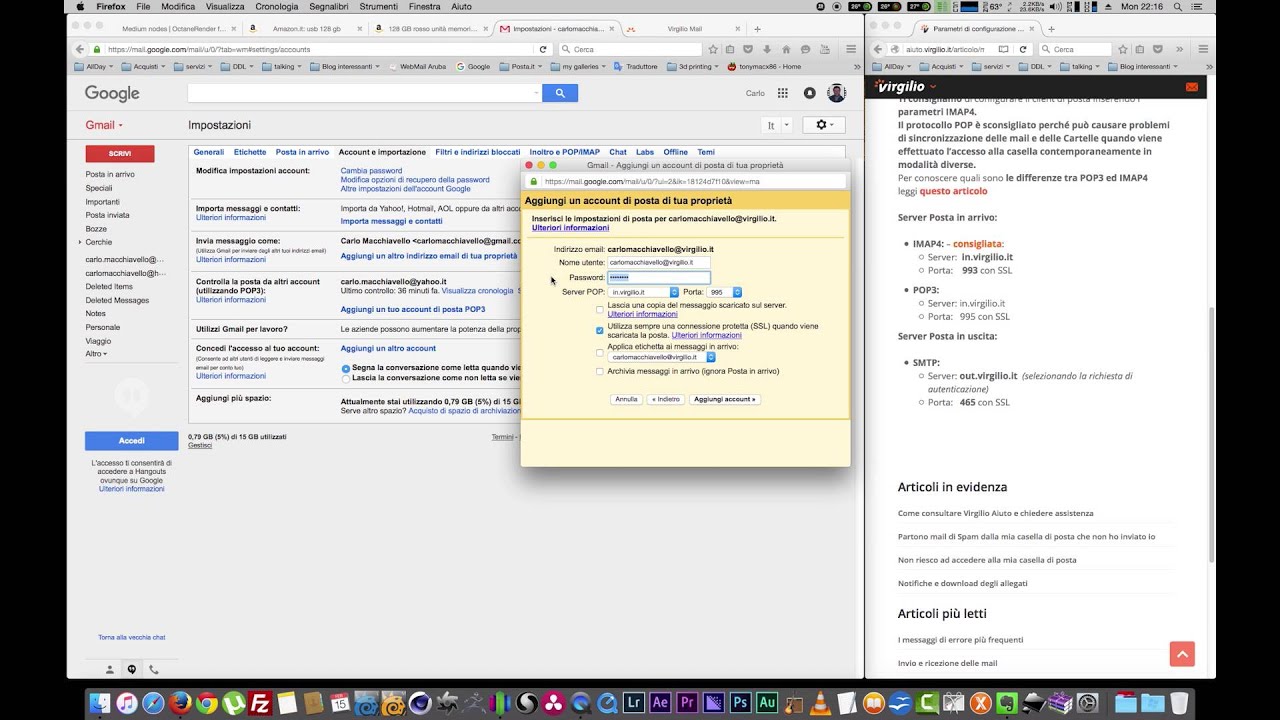Switch to 'Filtri e indirizzi bloccati' tab
Image resolution: width=1280 pixels, height=720 pixels.
478,152
